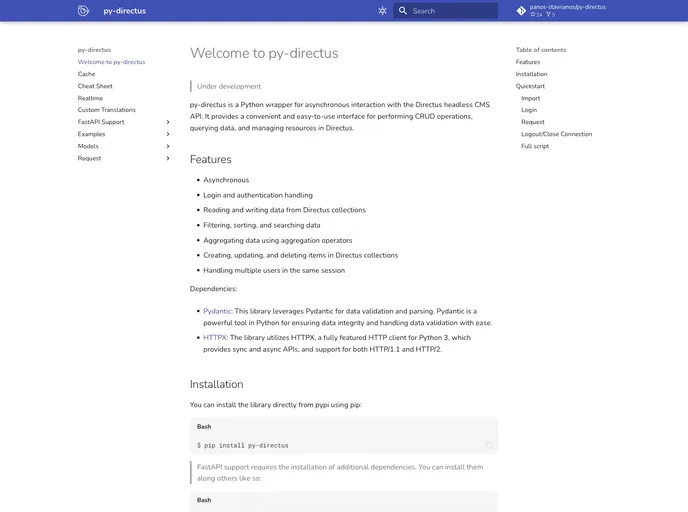Click the py-directus label atop sidebar
The image size is (688, 512).
(94, 50)
